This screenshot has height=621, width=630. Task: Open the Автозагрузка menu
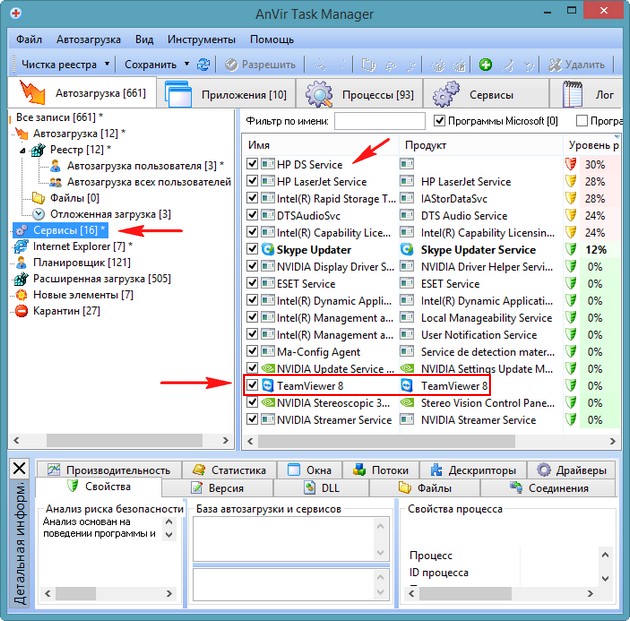point(88,39)
